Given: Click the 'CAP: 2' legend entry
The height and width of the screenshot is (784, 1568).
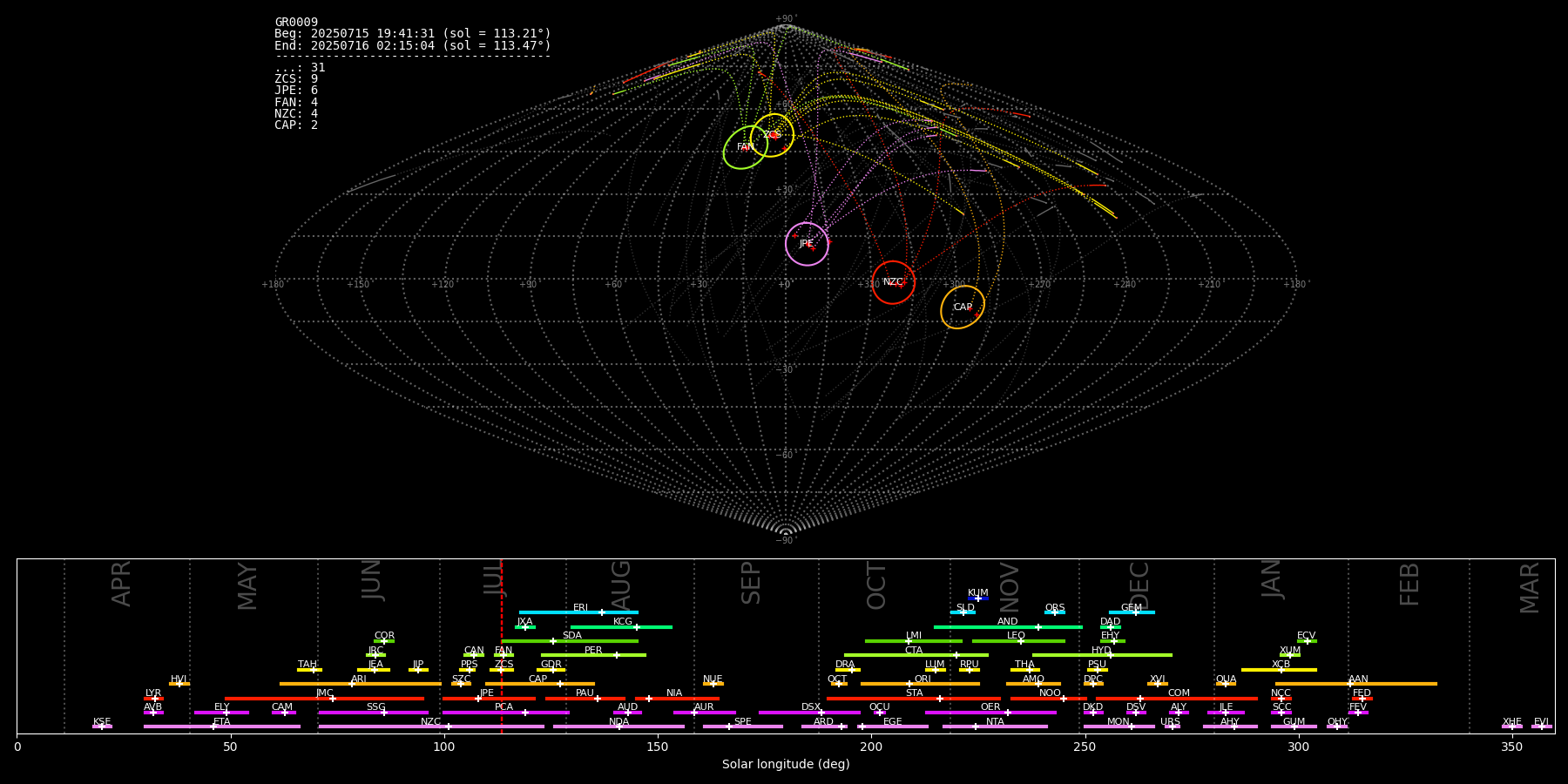Looking at the screenshot, I should (x=296, y=125).
